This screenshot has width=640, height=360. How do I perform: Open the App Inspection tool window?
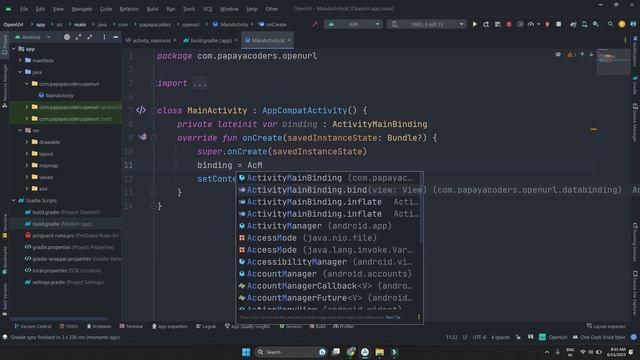point(170,327)
